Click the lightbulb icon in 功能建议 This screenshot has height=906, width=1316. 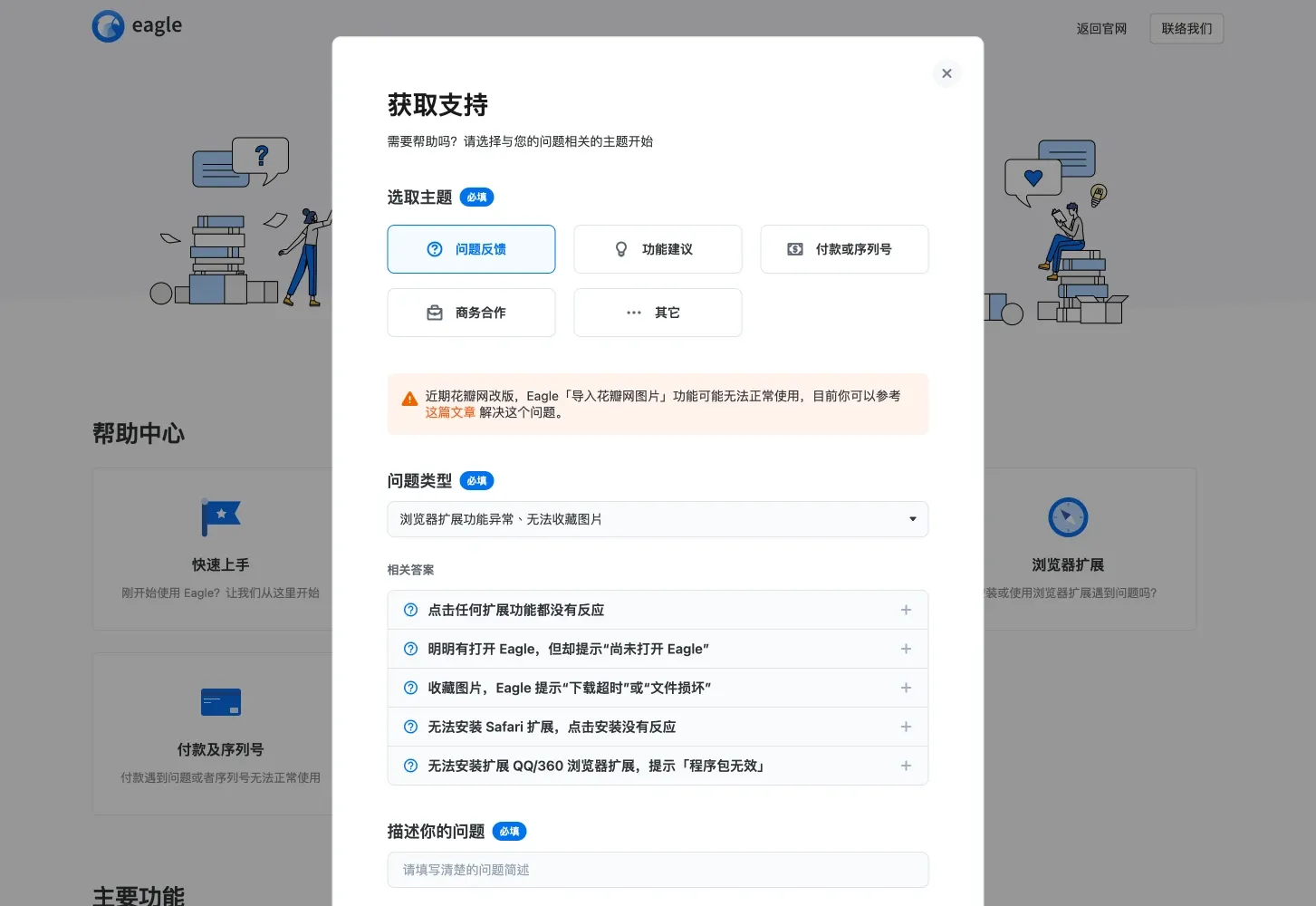coord(621,249)
